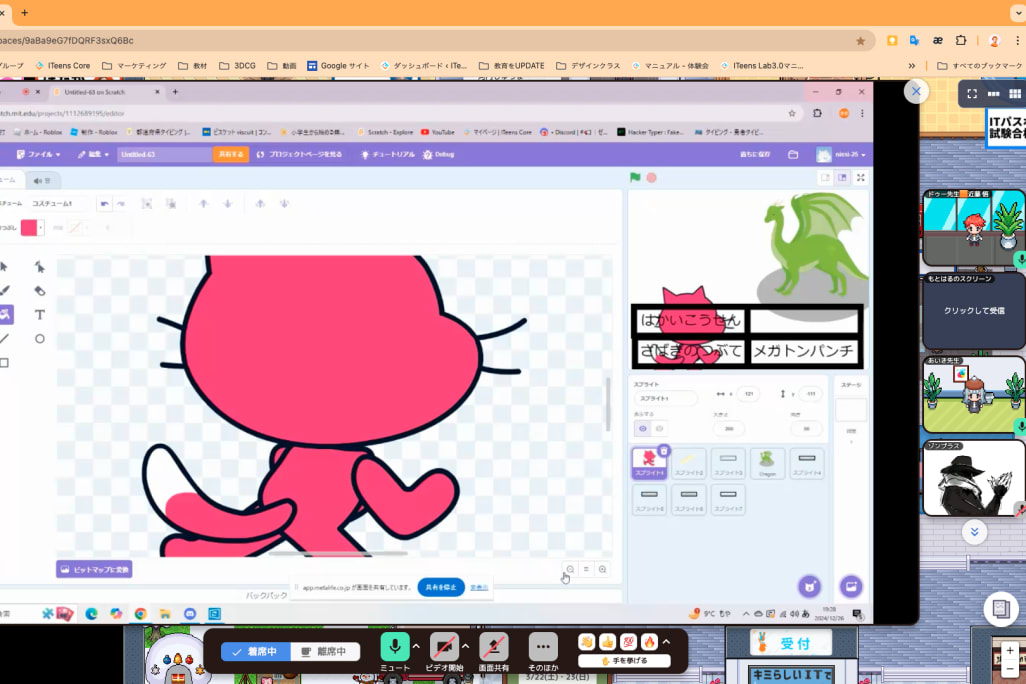Screen dimensions: 1026x684
Task: Select the Line tool
Action: (5, 338)
